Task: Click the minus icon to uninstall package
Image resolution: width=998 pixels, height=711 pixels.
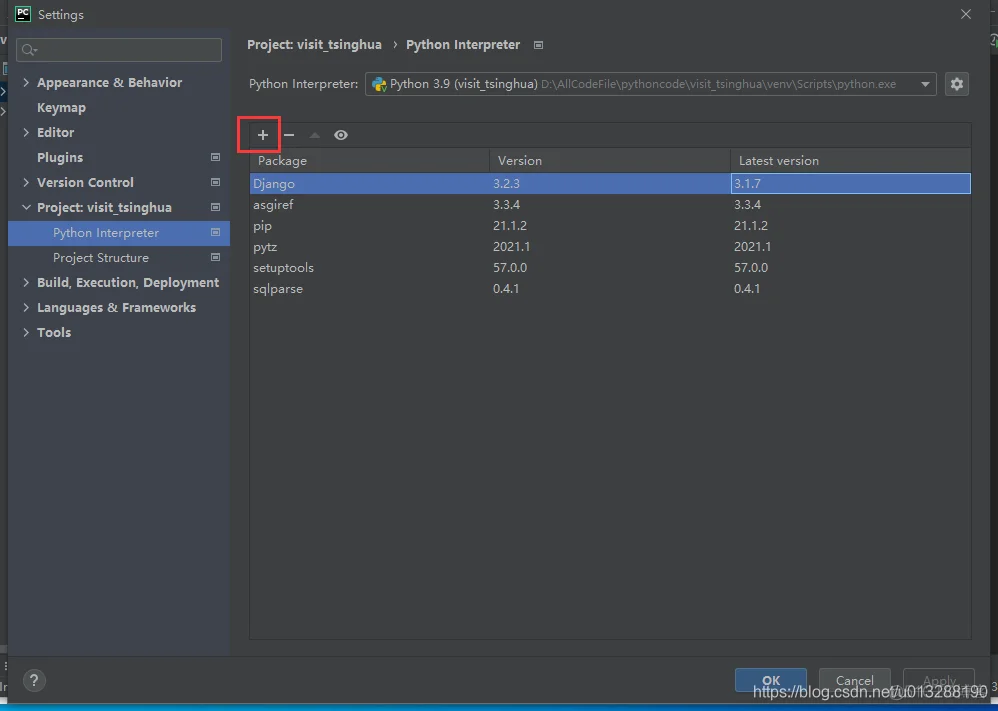Action: click(289, 135)
